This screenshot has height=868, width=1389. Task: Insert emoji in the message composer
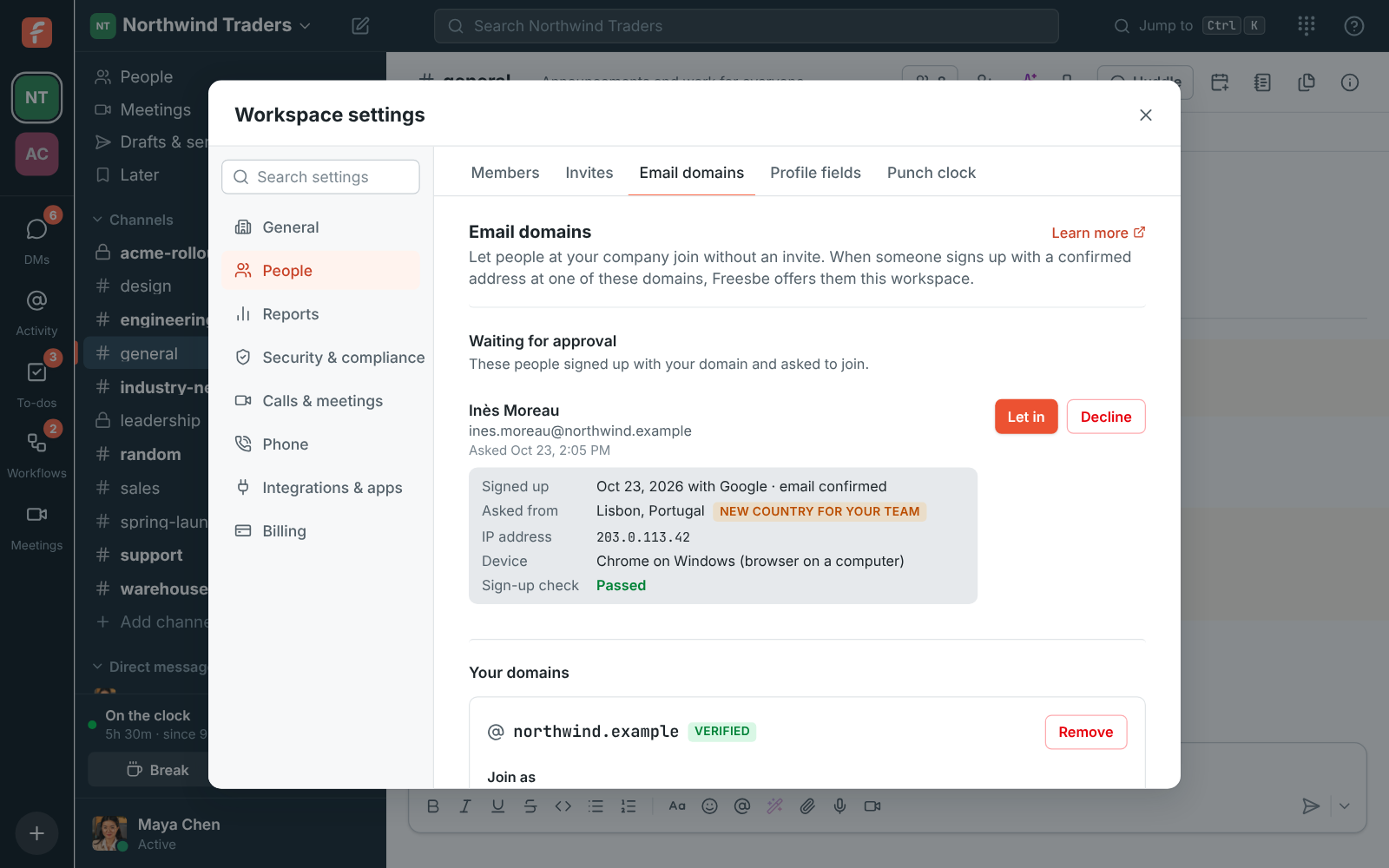(x=709, y=806)
